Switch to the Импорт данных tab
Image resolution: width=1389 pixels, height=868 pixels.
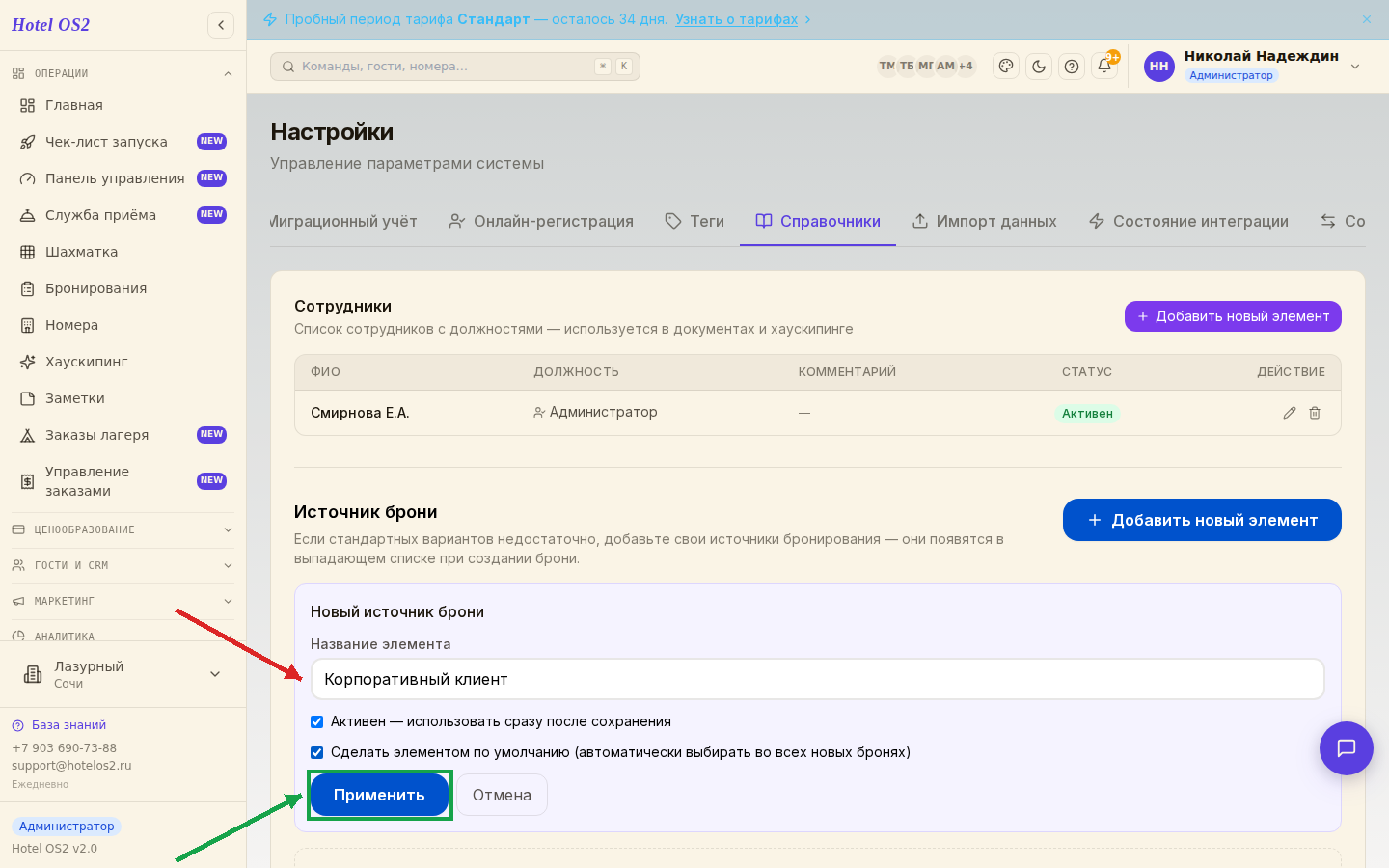984,221
